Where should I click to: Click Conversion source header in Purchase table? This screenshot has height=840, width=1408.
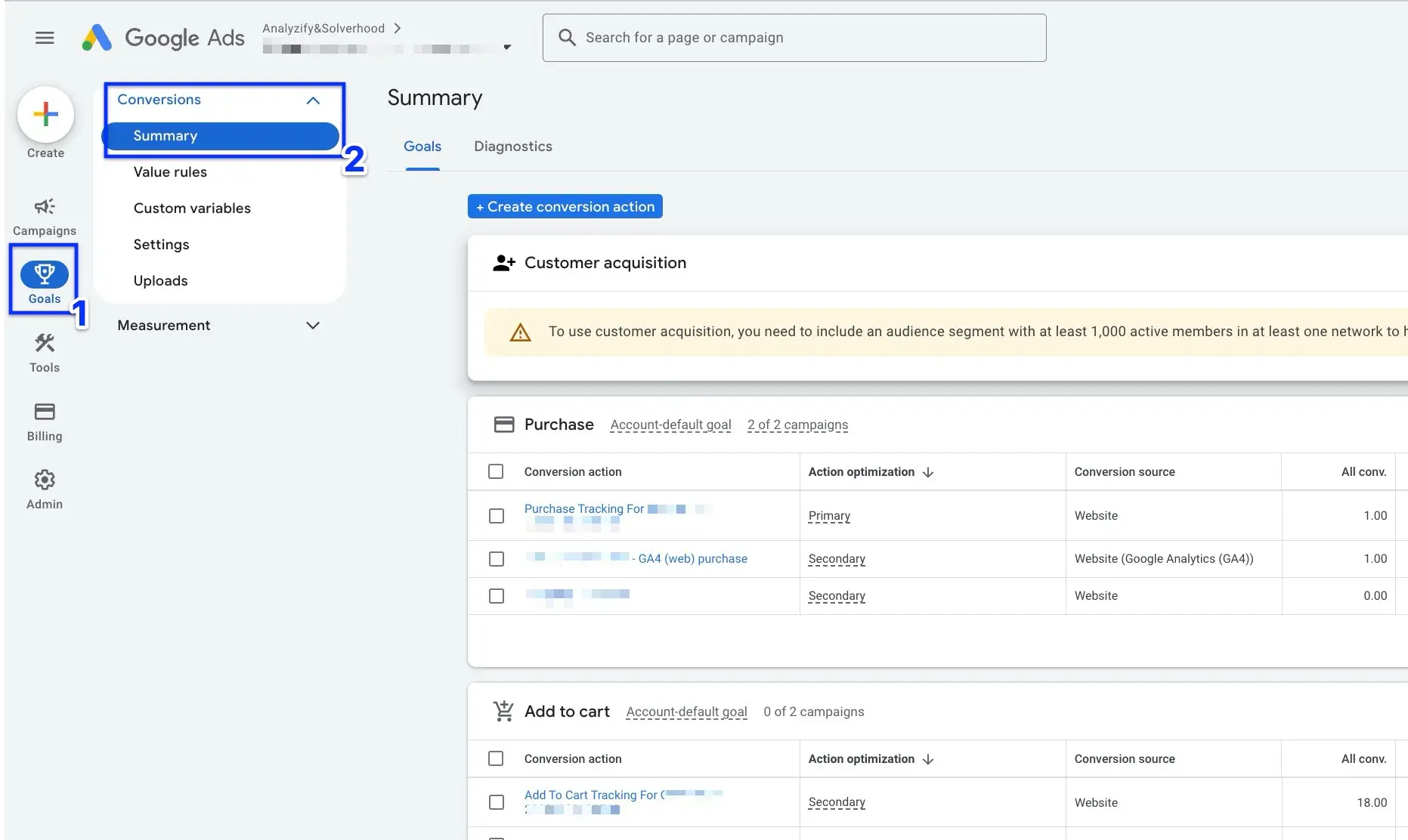[1125, 471]
